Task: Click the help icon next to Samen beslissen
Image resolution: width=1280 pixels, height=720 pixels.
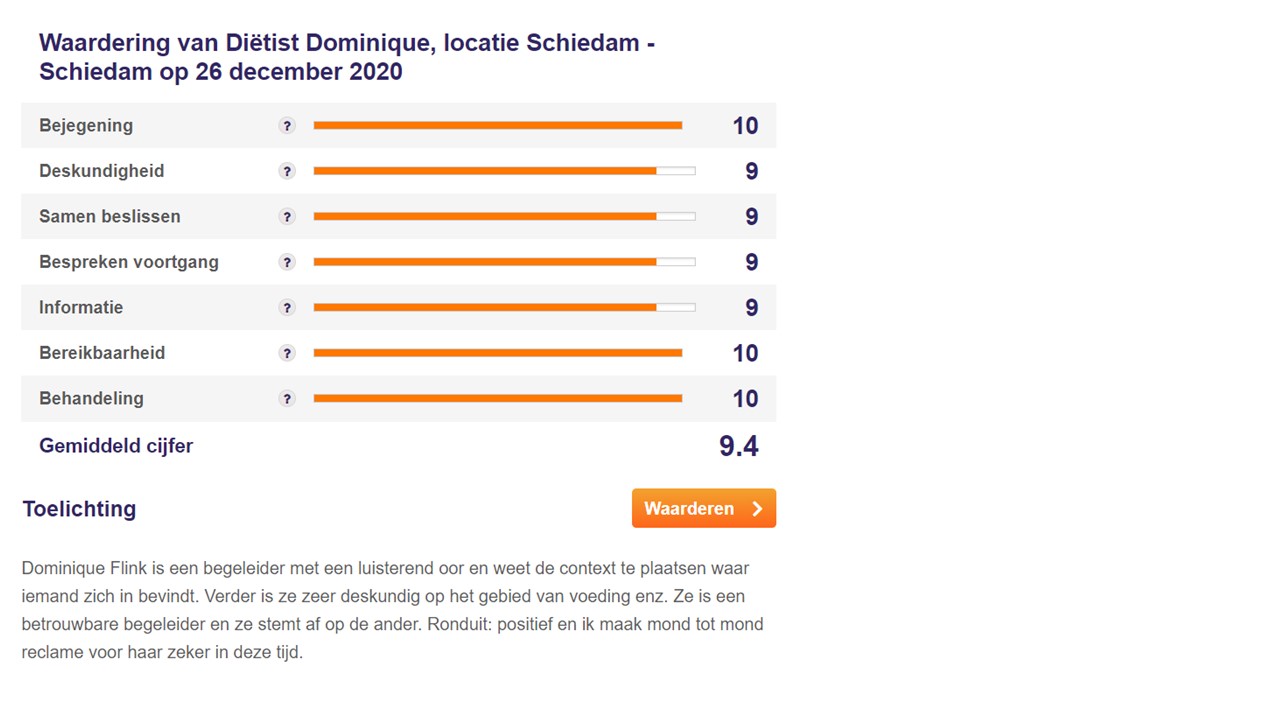Action: tap(287, 217)
